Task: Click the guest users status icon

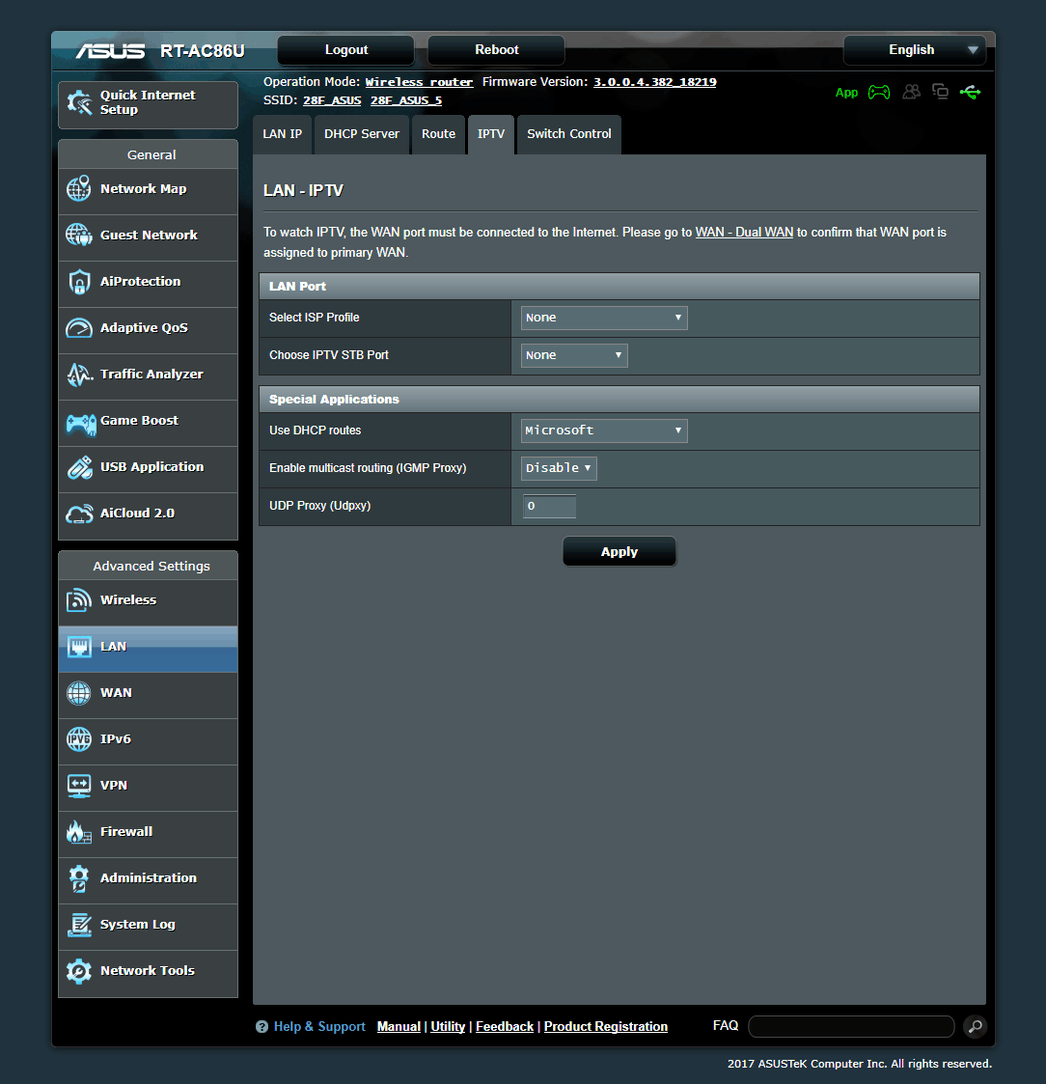Action: pos(911,91)
